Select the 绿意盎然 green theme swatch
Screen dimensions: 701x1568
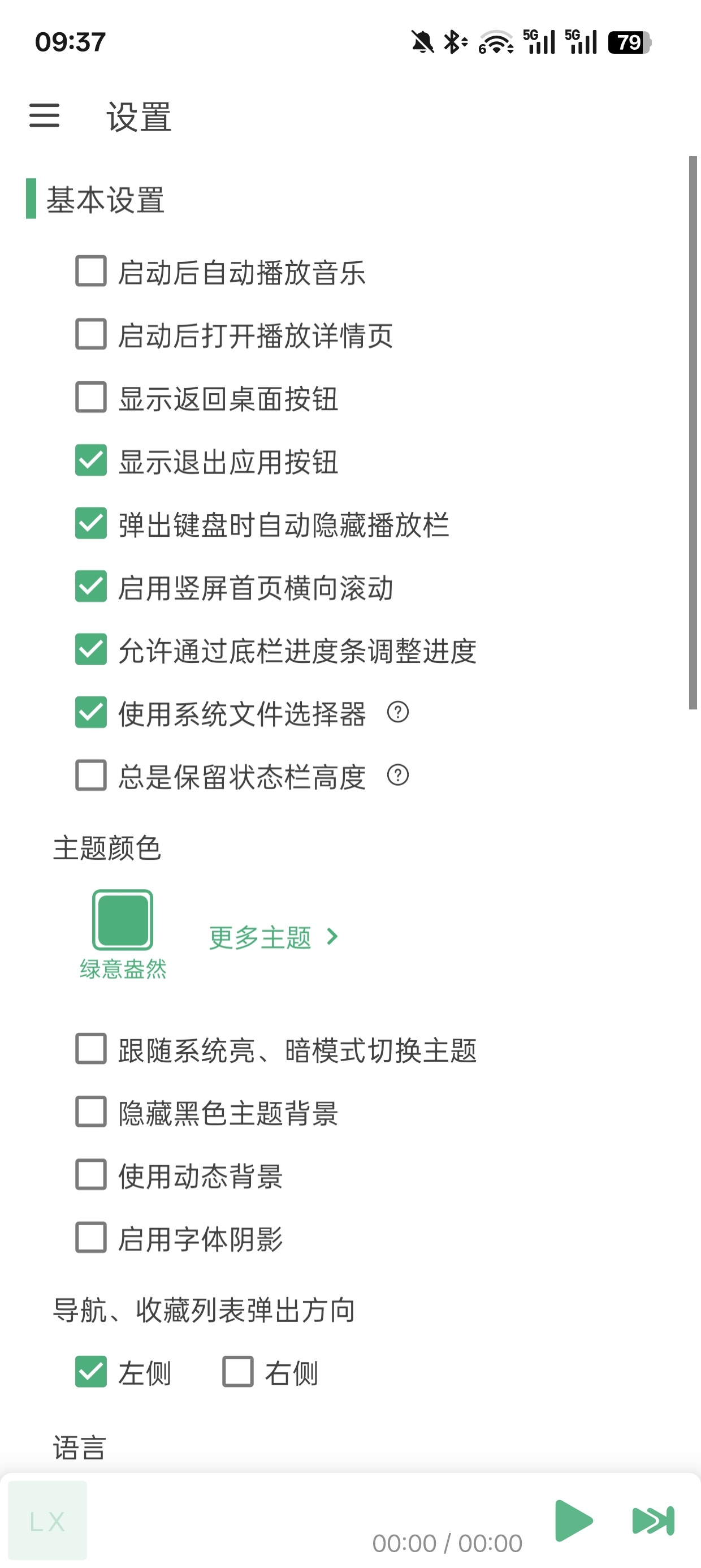pyautogui.click(x=122, y=920)
